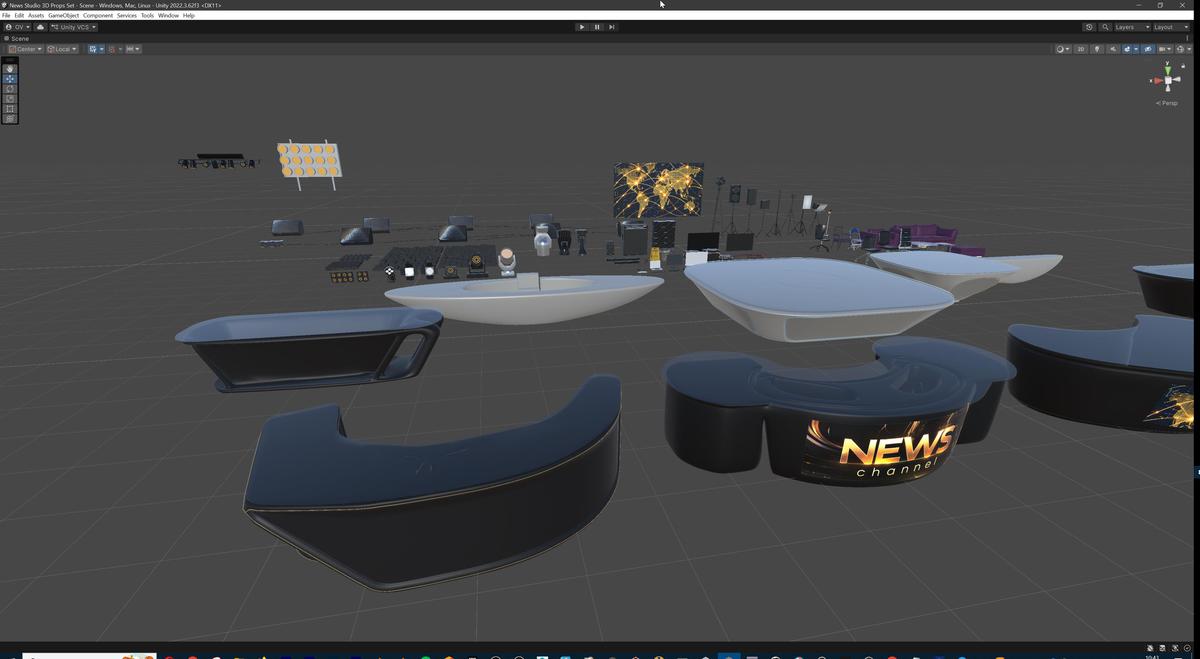Viewport: 1200px width, 659px height.
Task: Open the scene camera settings
Action: [1165, 49]
